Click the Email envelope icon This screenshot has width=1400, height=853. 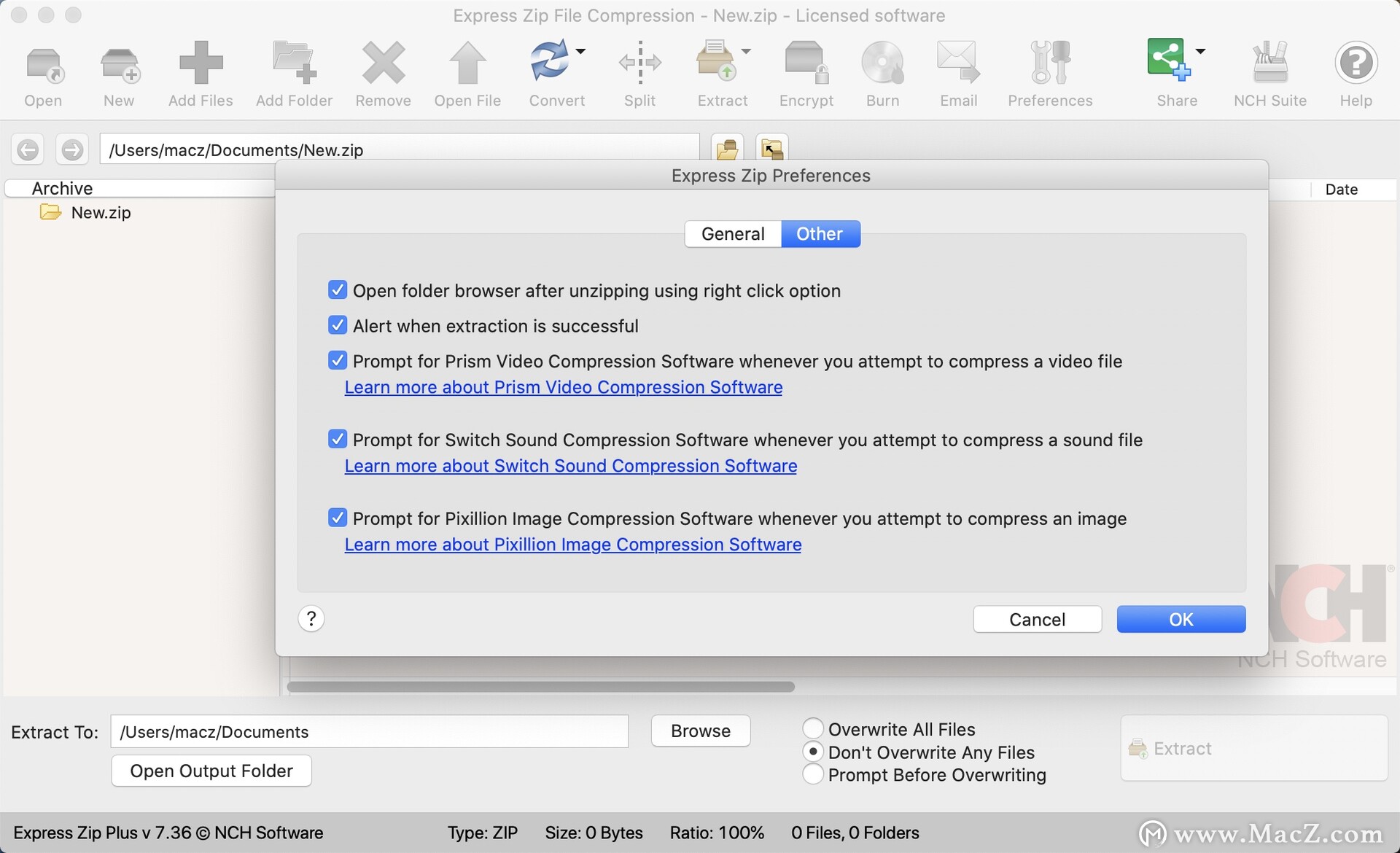(958, 63)
